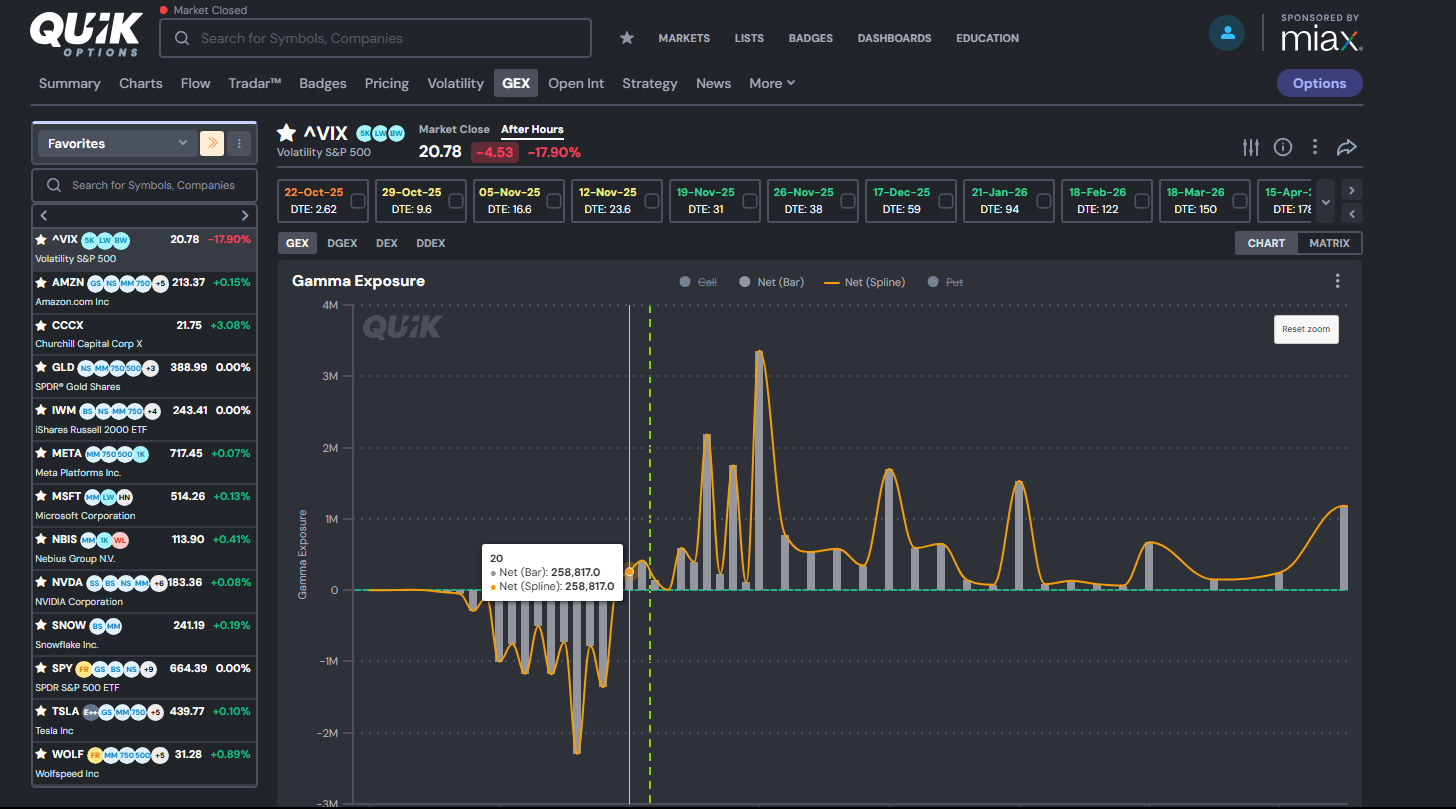Check the 18-Feb-26 expiration checkbox

(1142, 201)
